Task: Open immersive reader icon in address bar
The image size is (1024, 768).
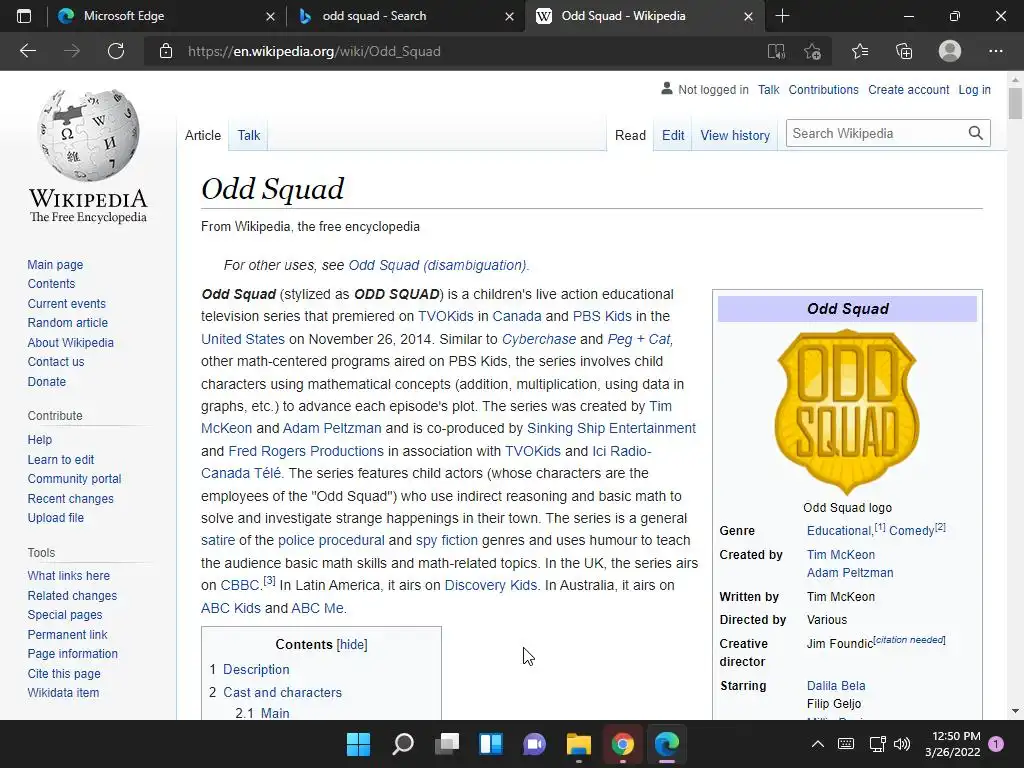Action: click(x=776, y=51)
